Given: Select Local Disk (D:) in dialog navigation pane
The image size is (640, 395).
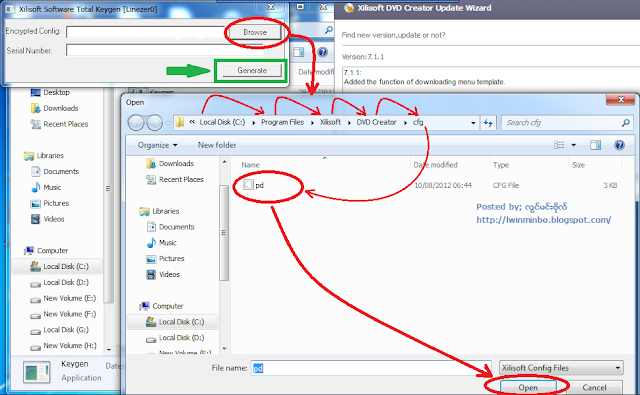Looking at the screenshot, I should tap(175, 338).
